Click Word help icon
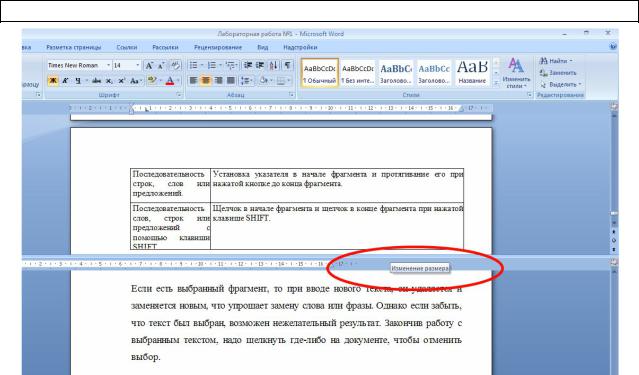The height and width of the screenshot is (375, 639). (x=613, y=47)
